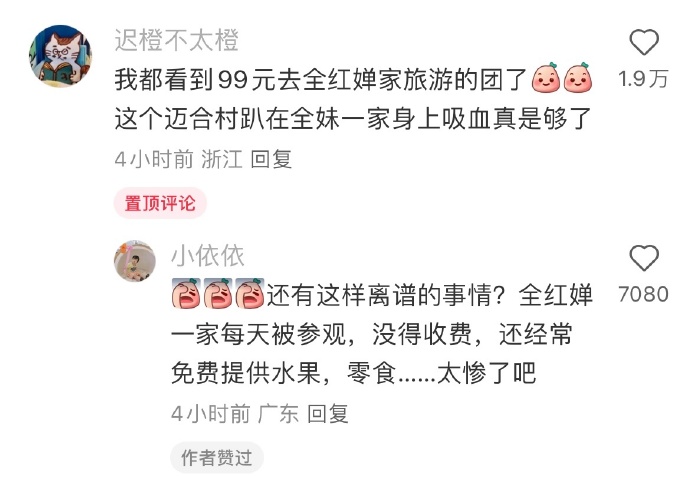The width and height of the screenshot is (690, 489).
Task: Tap the 7080 like count
Action: pos(643,294)
